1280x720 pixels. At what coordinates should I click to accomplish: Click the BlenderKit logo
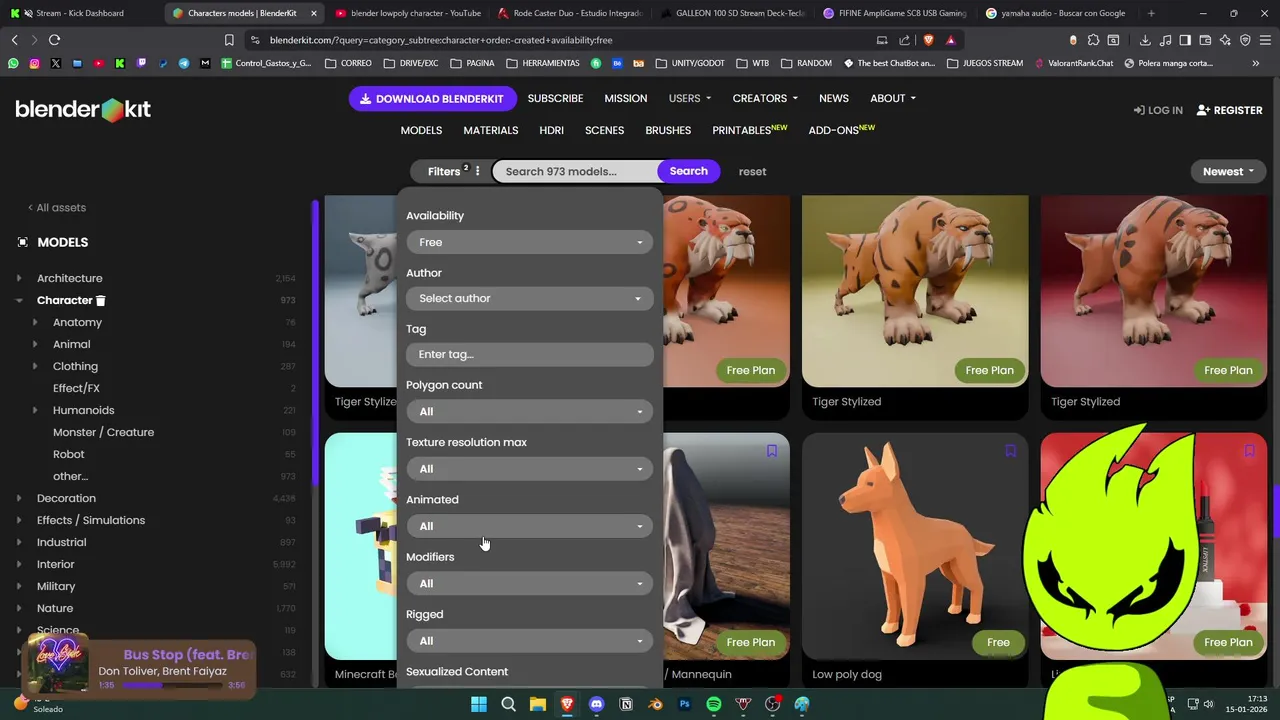coord(83,110)
